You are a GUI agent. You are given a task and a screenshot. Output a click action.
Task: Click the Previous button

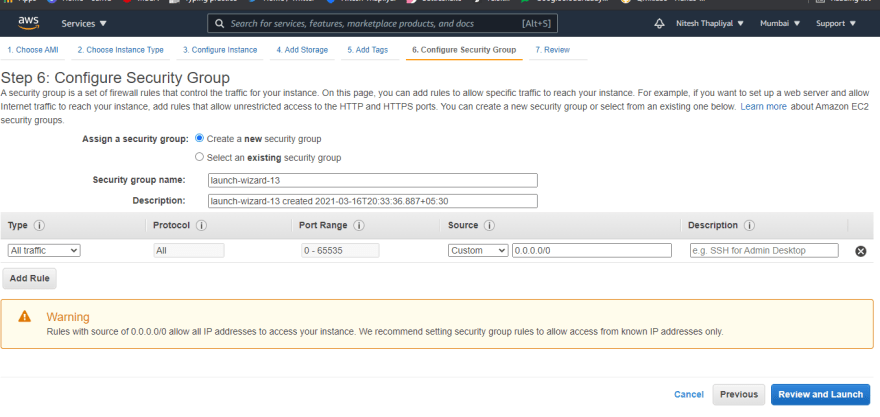coord(739,395)
